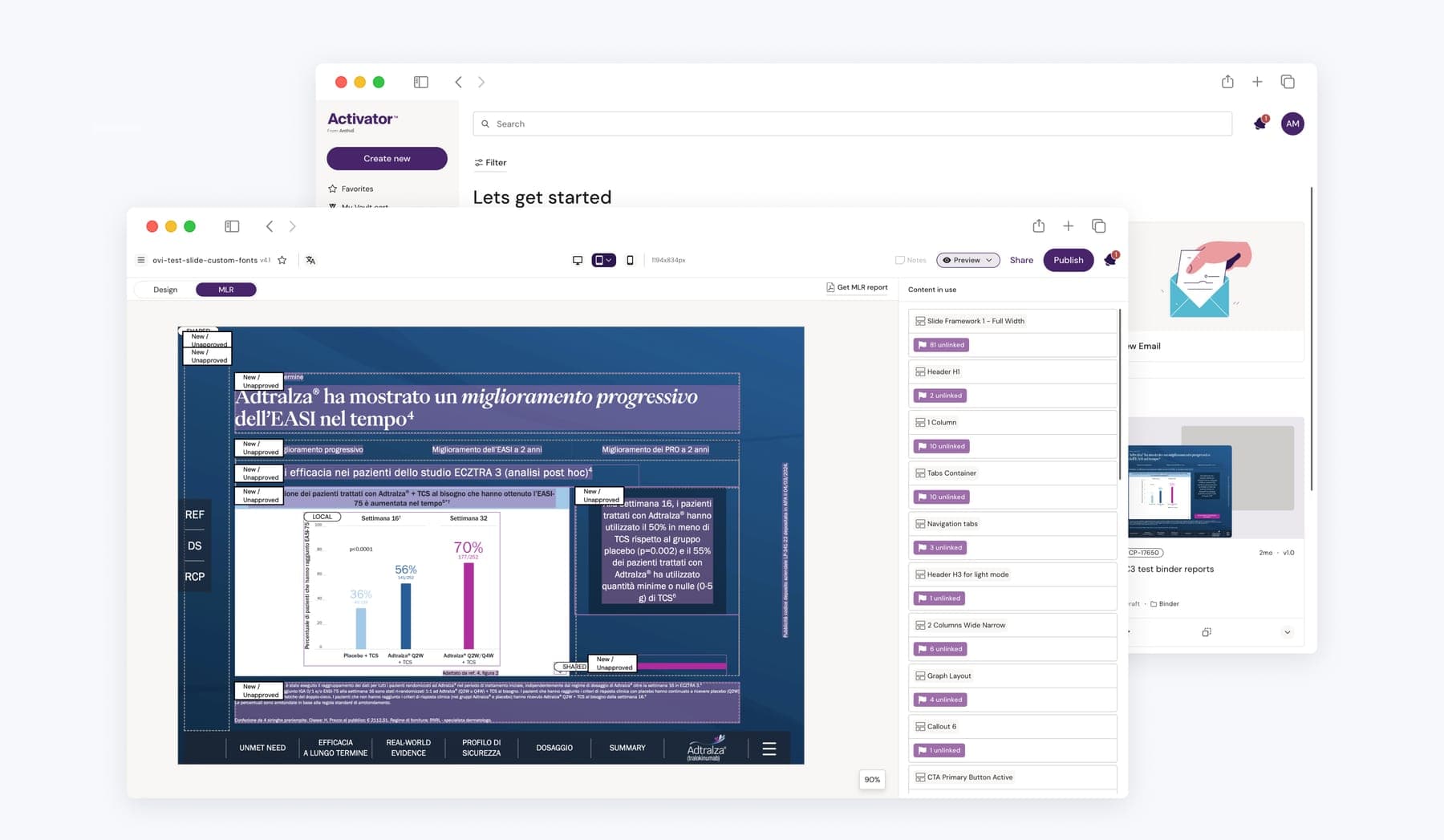This screenshot has width=1444, height=840.
Task: Go forward in the Activator home window
Action: (x=481, y=82)
